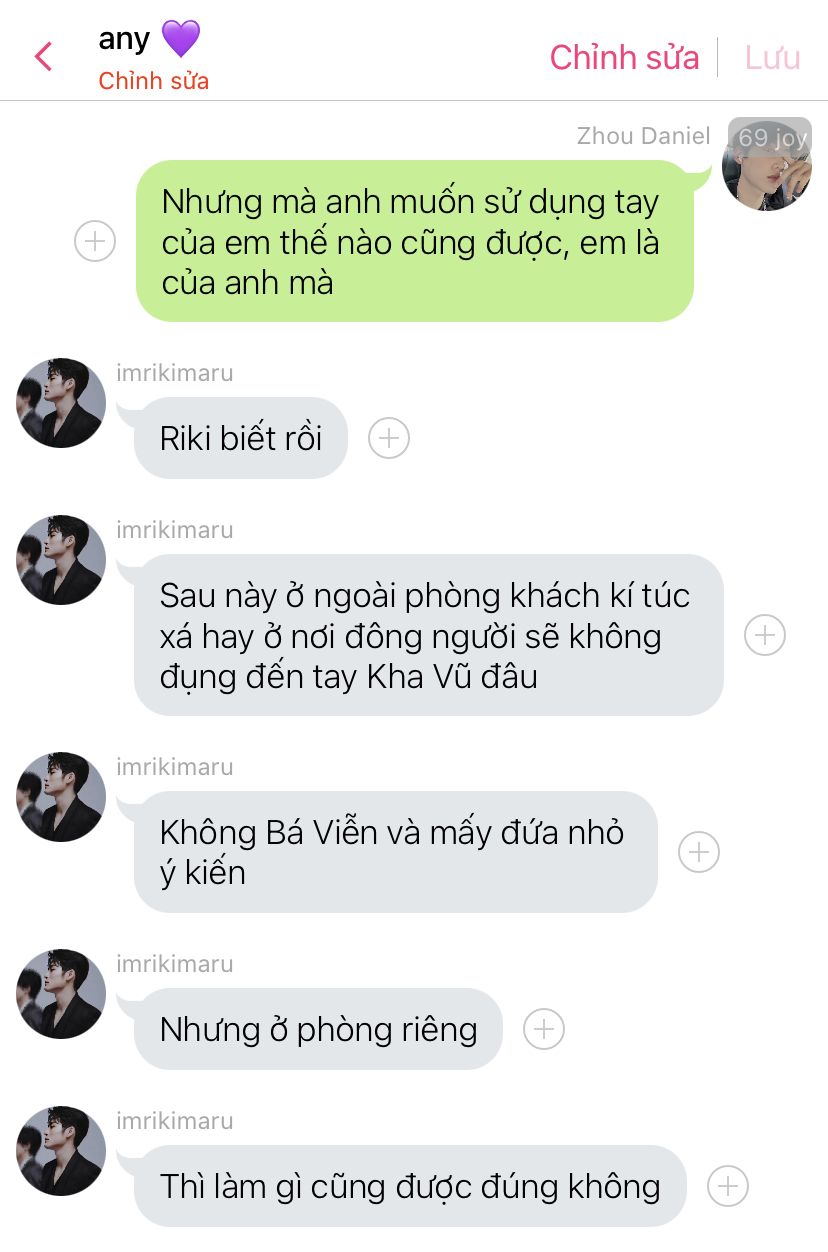Select the green message bubble
The height and width of the screenshot is (1252, 828).
point(415,241)
